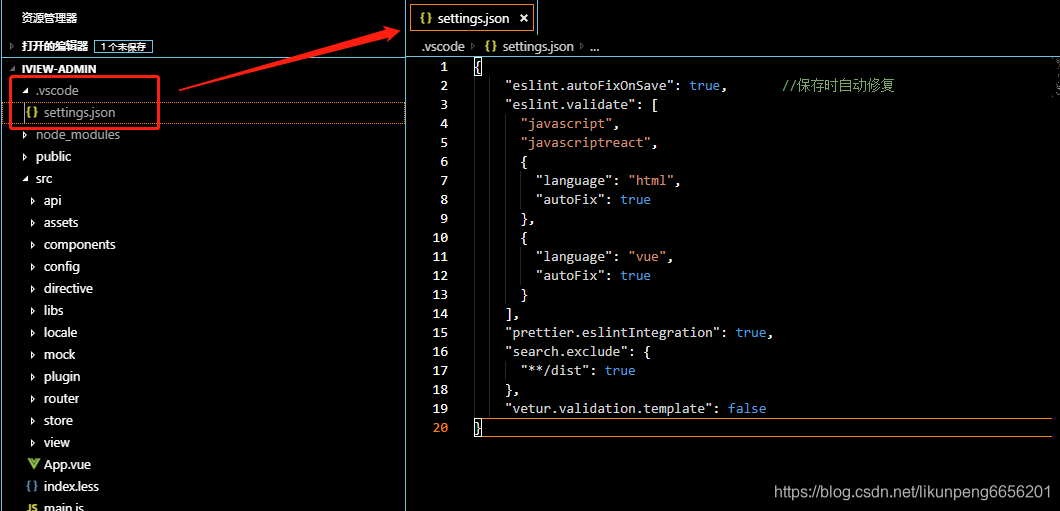This screenshot has width=1060, height=511.
Task: Click the "html" language value
Action: (x=650, y=180)
